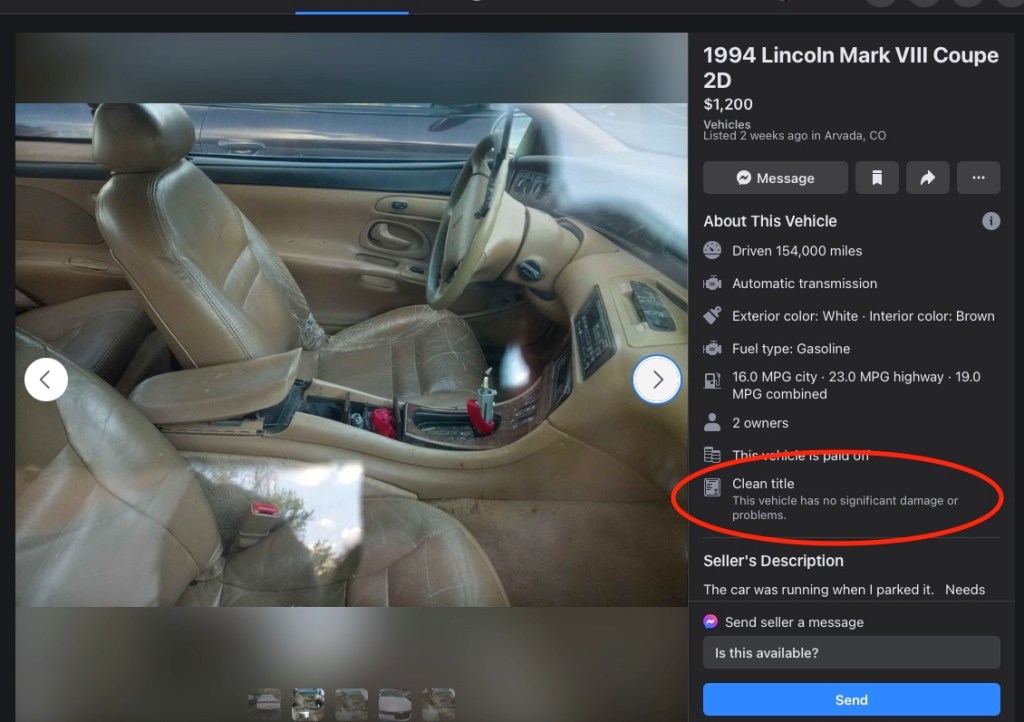Click the info icon beside About This Vehicle
1024x722 pixels.
tap(991, 221)
